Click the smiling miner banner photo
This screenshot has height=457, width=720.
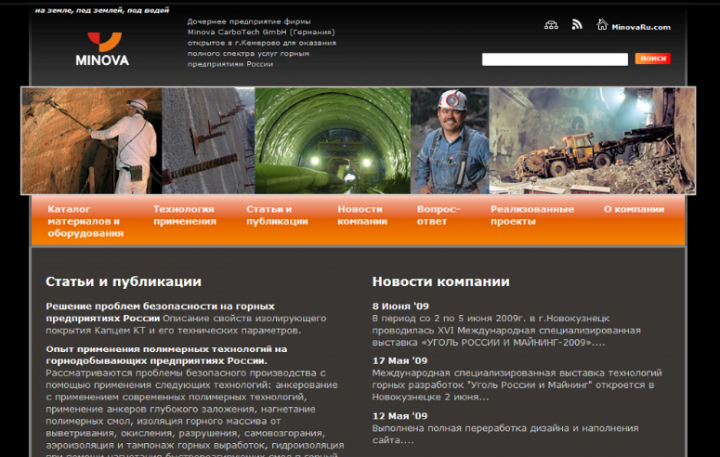click(450, 141)
